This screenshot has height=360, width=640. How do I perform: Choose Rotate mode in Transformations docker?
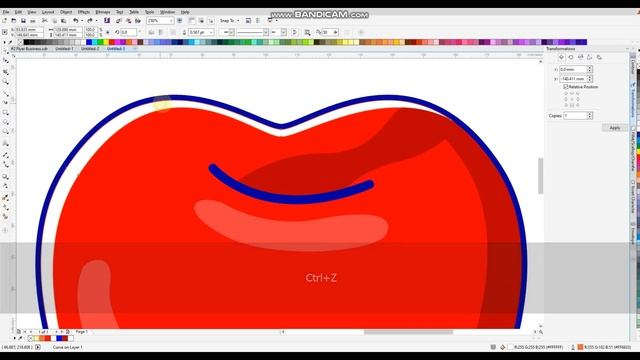tap(571, 57)
